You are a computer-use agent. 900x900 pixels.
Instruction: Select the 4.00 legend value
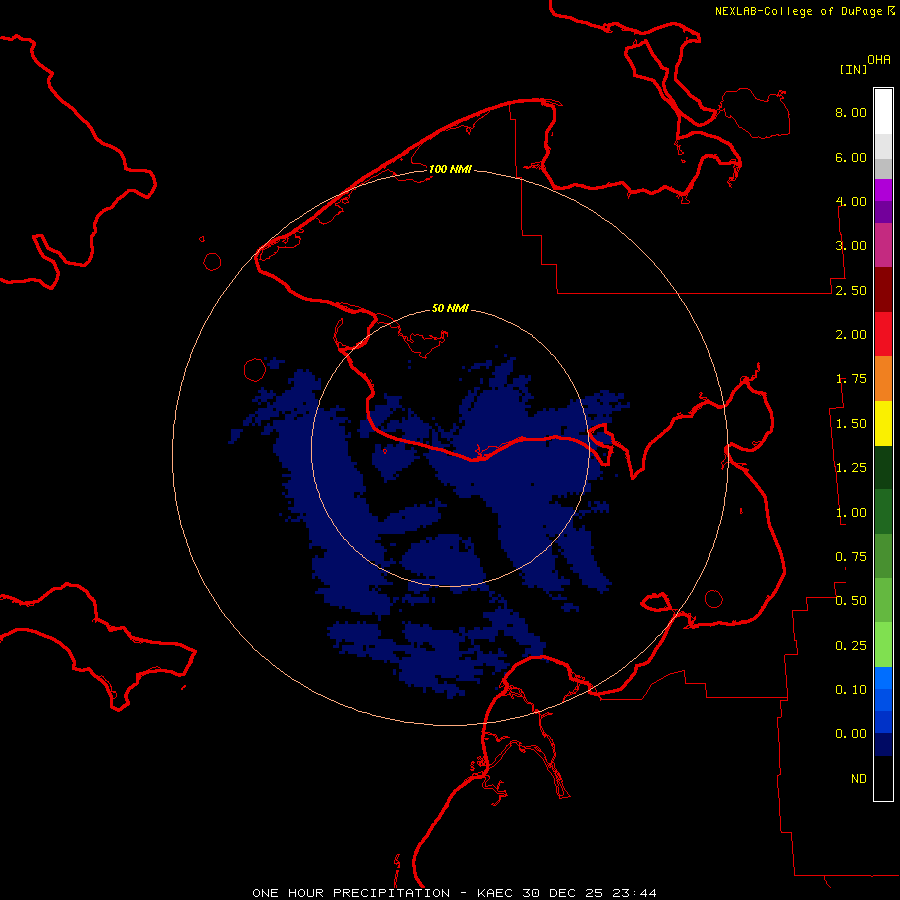click(x=851, y=201)
